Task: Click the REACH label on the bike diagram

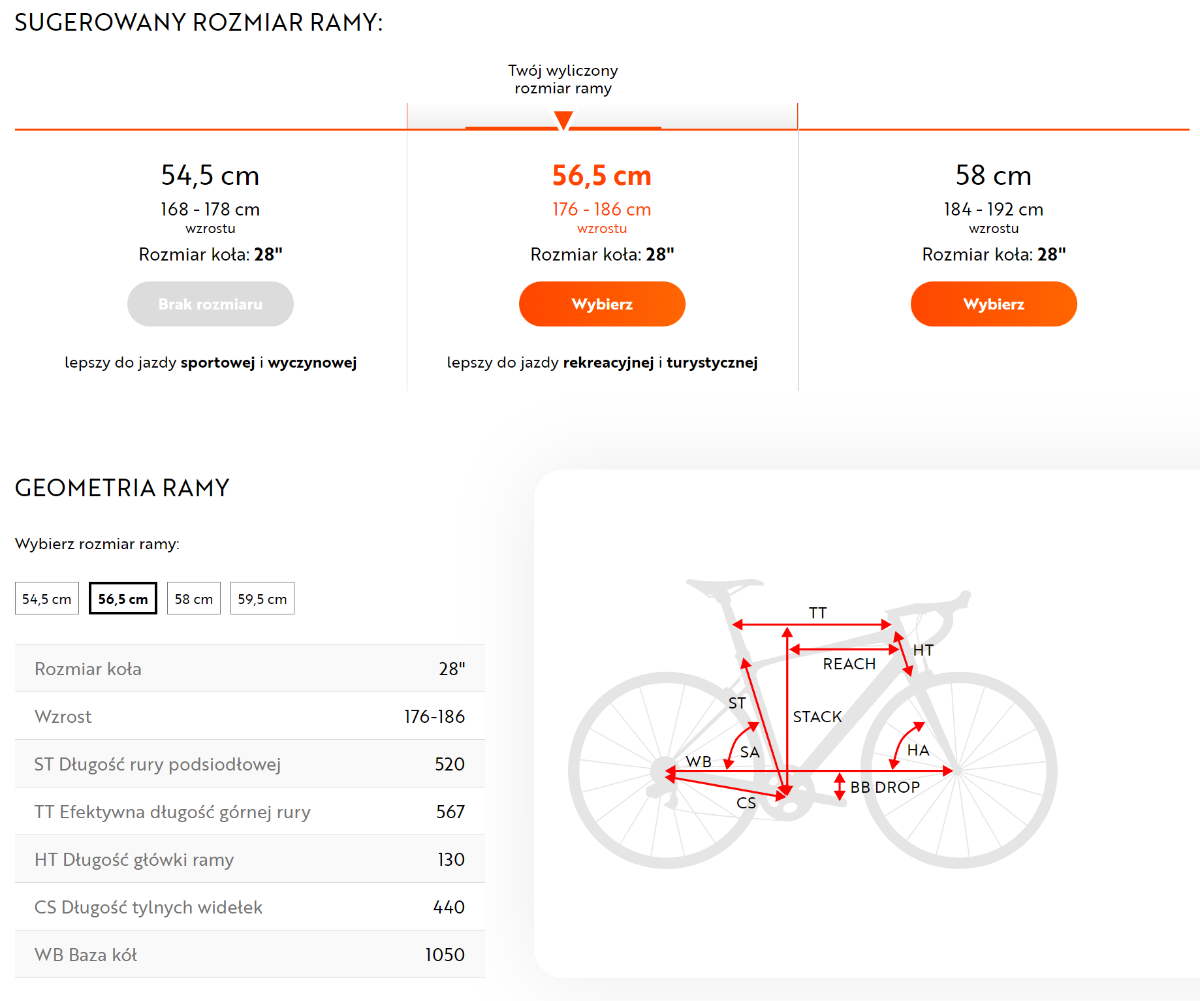Action: 849,664
